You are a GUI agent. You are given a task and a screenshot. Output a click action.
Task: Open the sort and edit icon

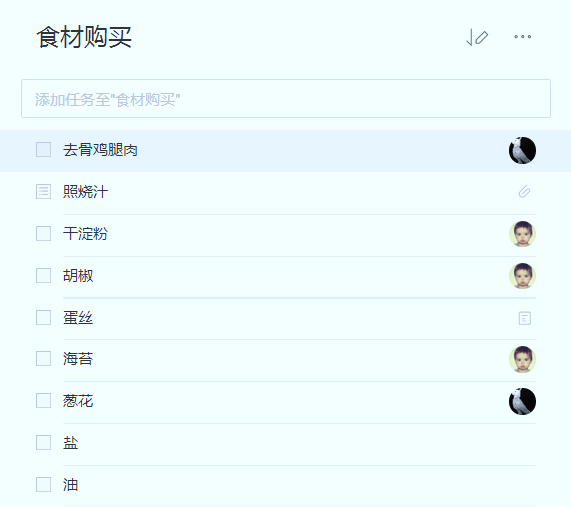coord(477,37)
